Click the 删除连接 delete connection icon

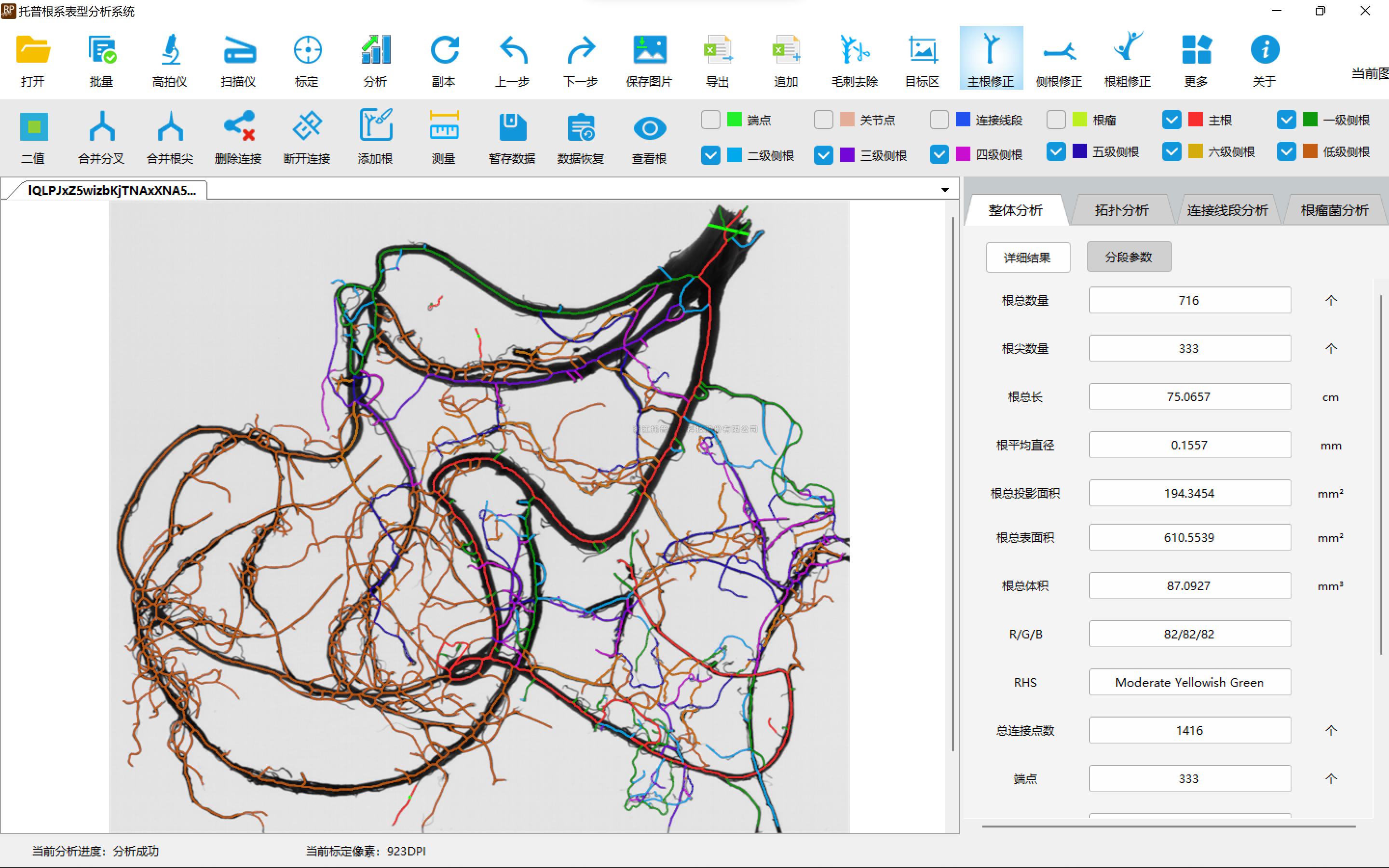[238, 127]
